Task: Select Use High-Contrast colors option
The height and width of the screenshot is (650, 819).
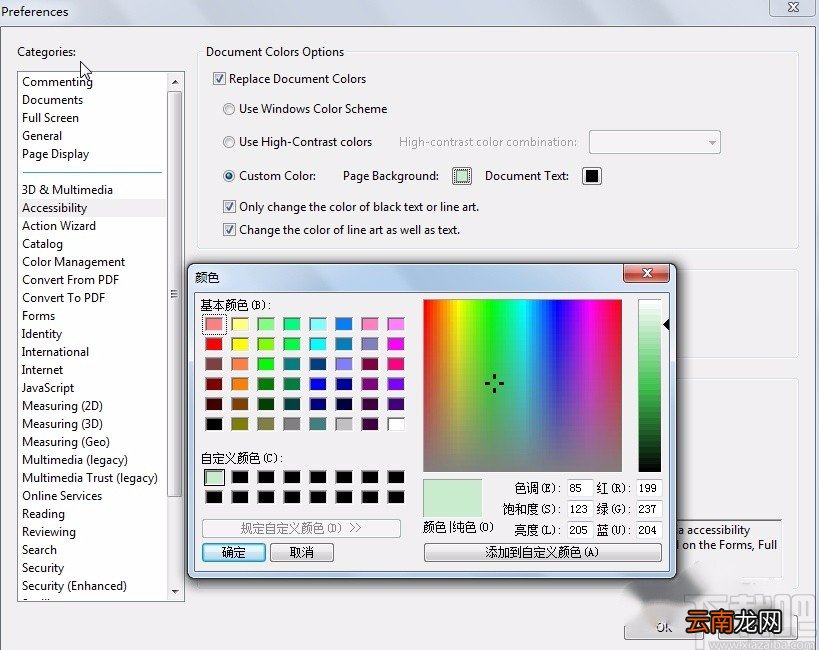Action: pos(229,142)
